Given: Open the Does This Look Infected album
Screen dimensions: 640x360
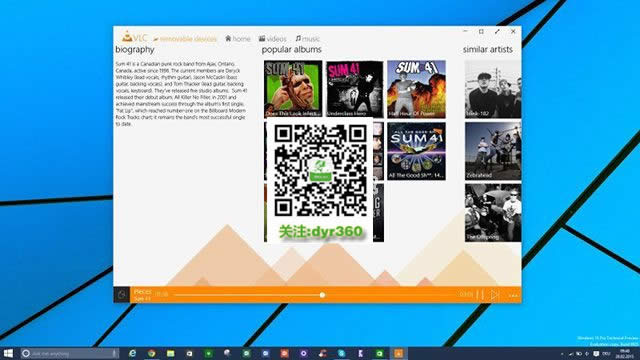Looking at the screenshot, I should (293, 89).
